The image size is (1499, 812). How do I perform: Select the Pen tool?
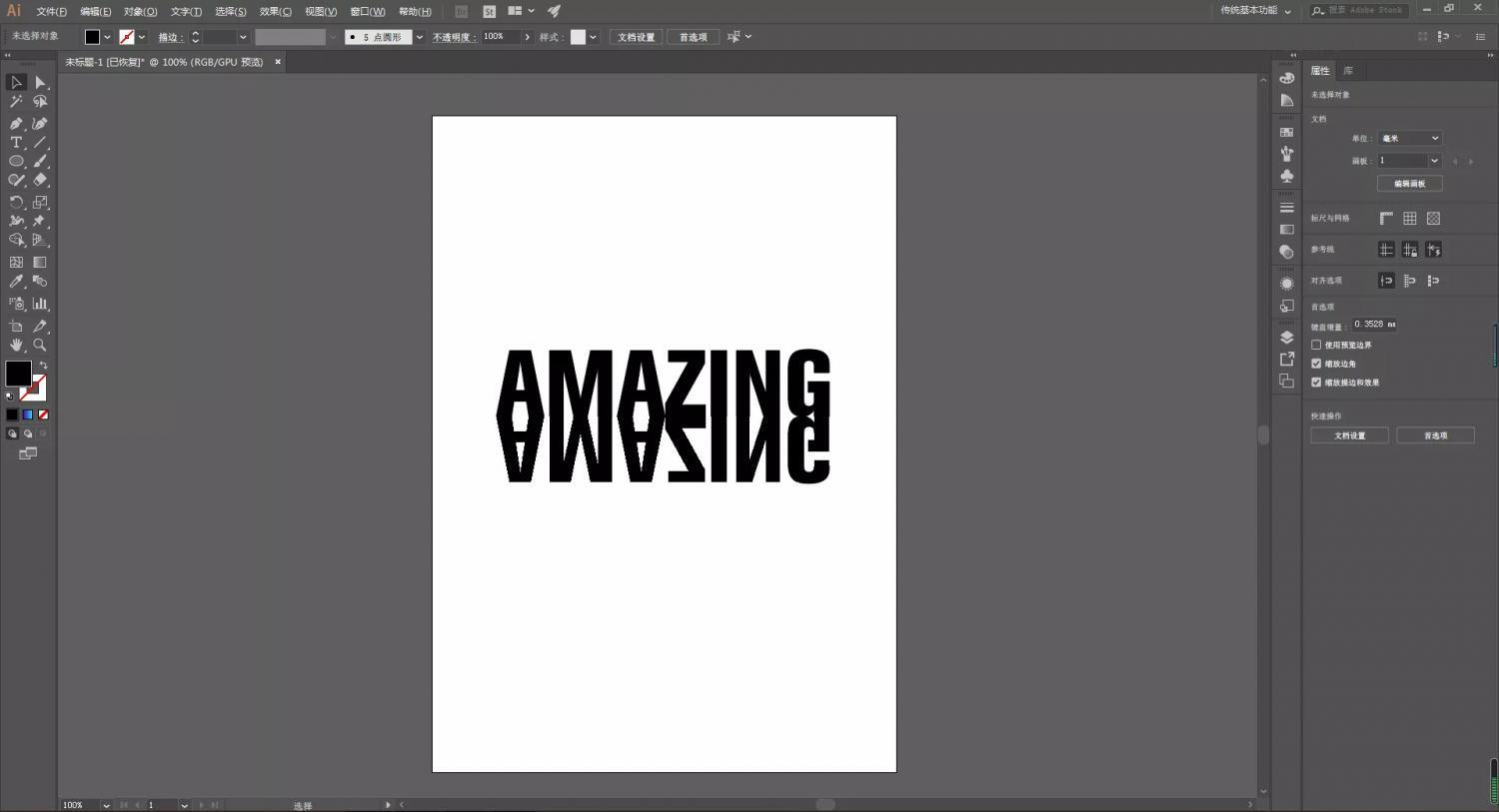tap(16, 124)
